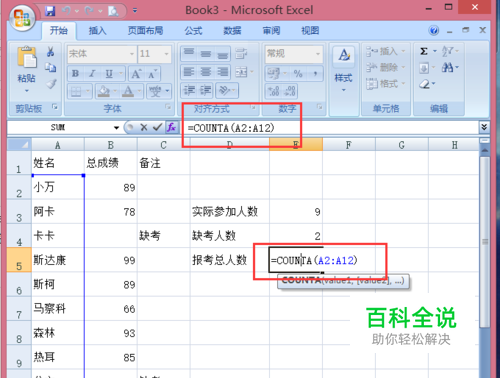Click the Wrap Text icon
Viewport: 500px width, 378px height.
[x=241, y=54]
